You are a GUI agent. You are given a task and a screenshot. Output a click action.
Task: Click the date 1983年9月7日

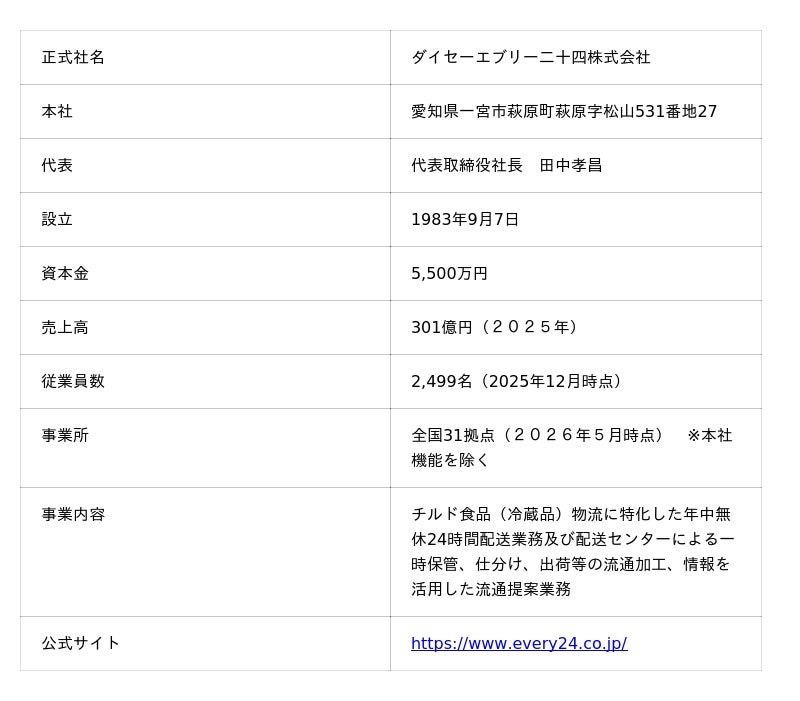pos(465,219)
